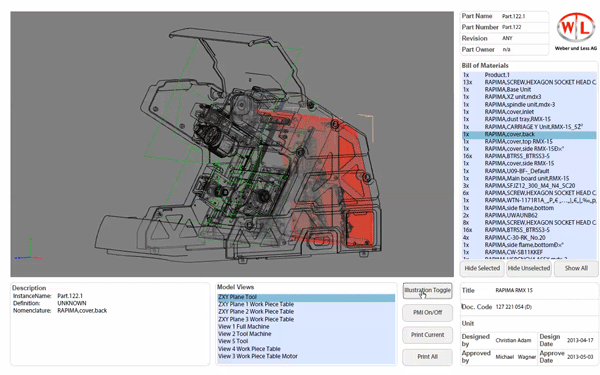Image resolution: width=600 pixels, height=375 pixels.
Task: Click the Part Number field value Part.122
Action: pos(512,27)
